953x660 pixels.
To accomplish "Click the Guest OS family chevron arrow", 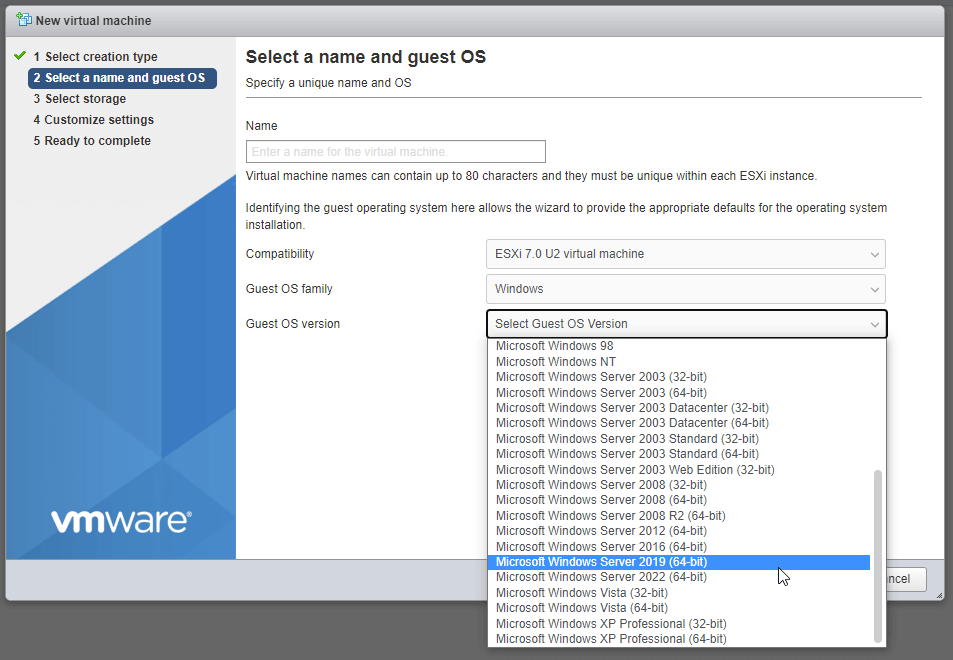I will click(875, 289).
